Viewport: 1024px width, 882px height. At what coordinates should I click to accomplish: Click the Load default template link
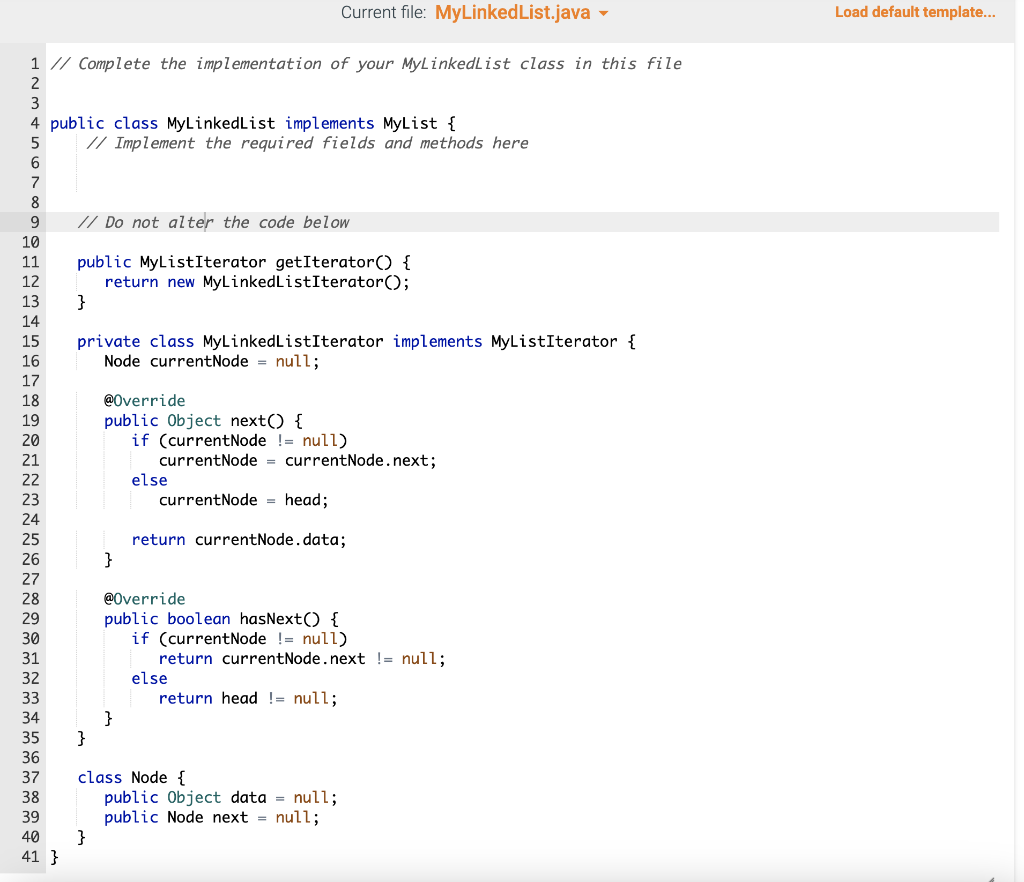coord(914,12)
